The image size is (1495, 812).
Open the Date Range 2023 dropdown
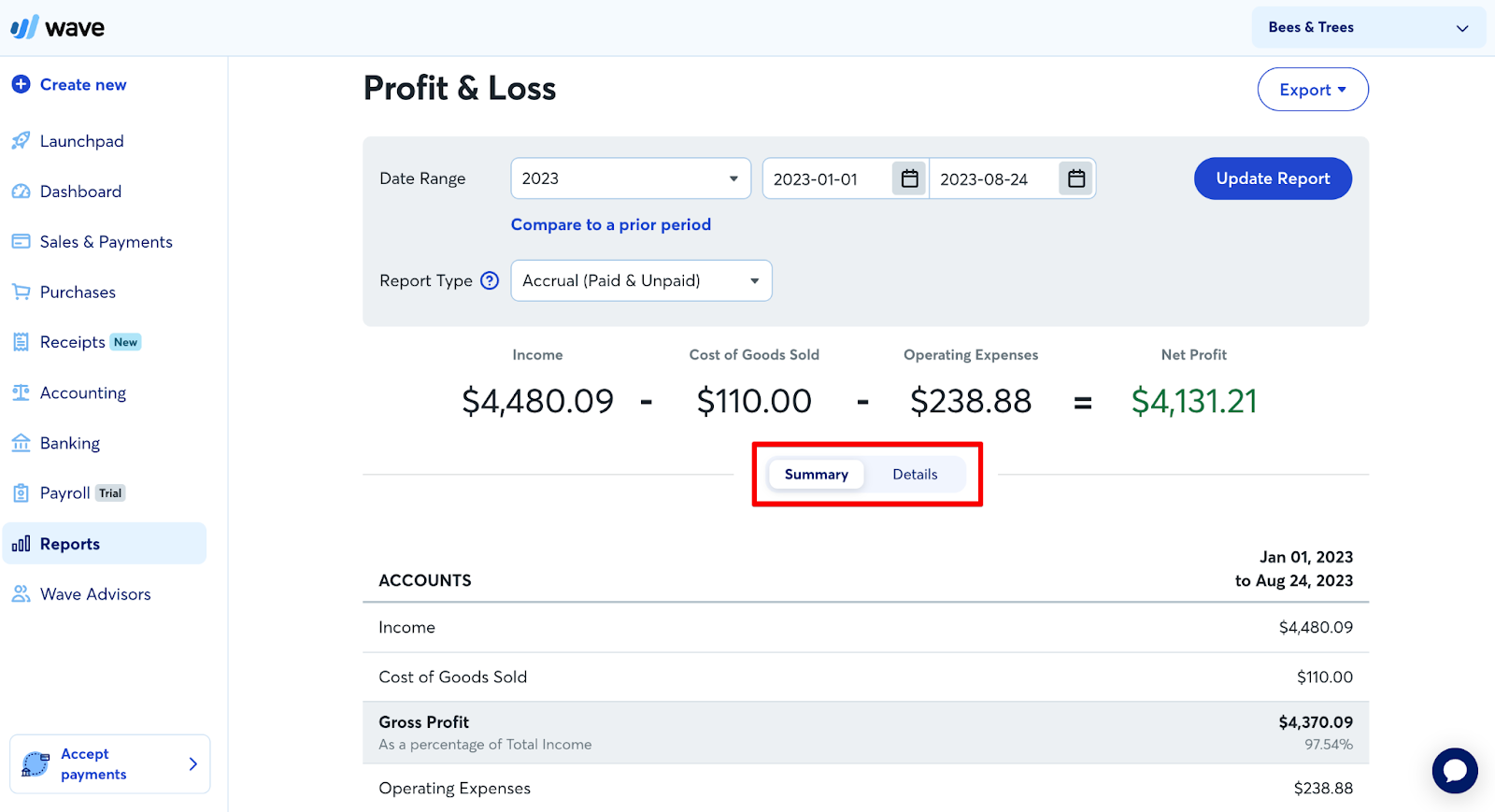[630, 178]
